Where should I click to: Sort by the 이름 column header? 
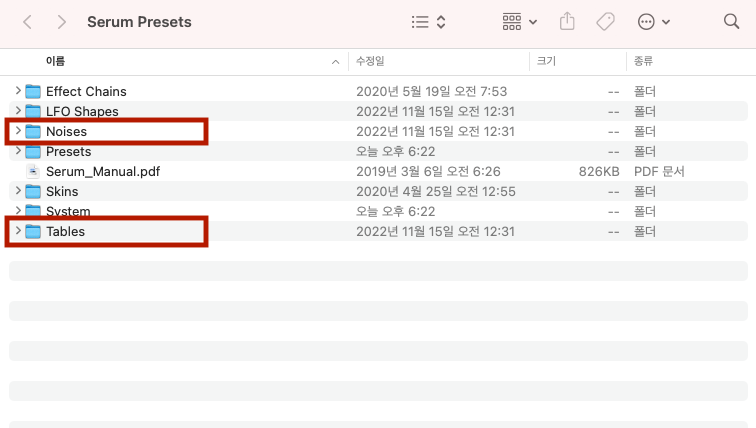pyautogui.click(x=56, y=61)
